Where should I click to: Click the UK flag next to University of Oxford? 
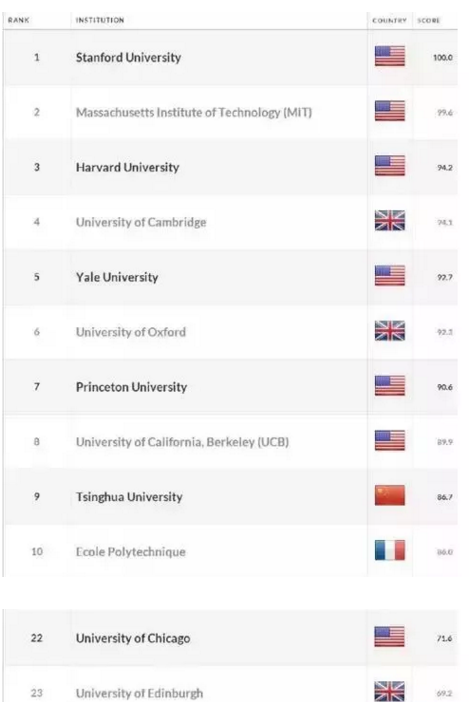pyautogui.click(x=390, y=330)
